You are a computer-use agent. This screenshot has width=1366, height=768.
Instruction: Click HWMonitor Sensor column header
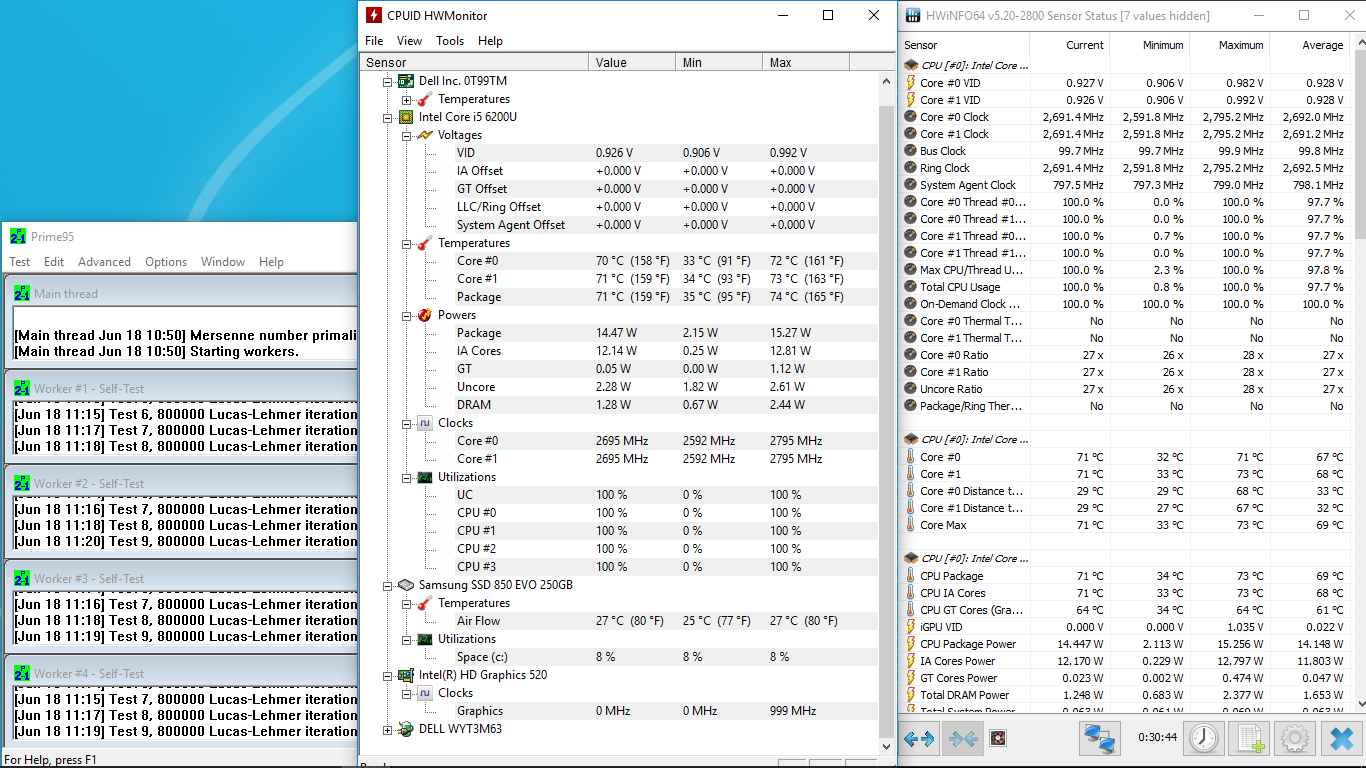(474, 62)
